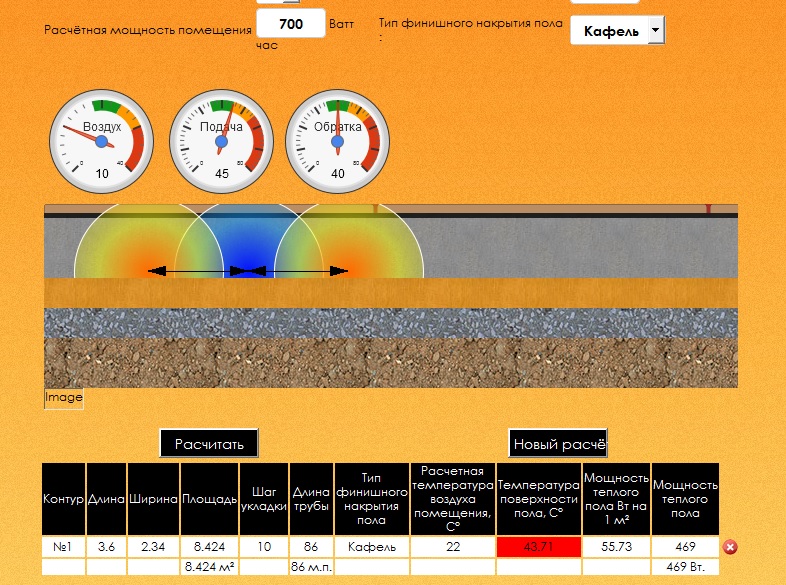This screenshot has width=786, height=585.
Task: Click the Ширина column header
Action: tap(153, 499)
